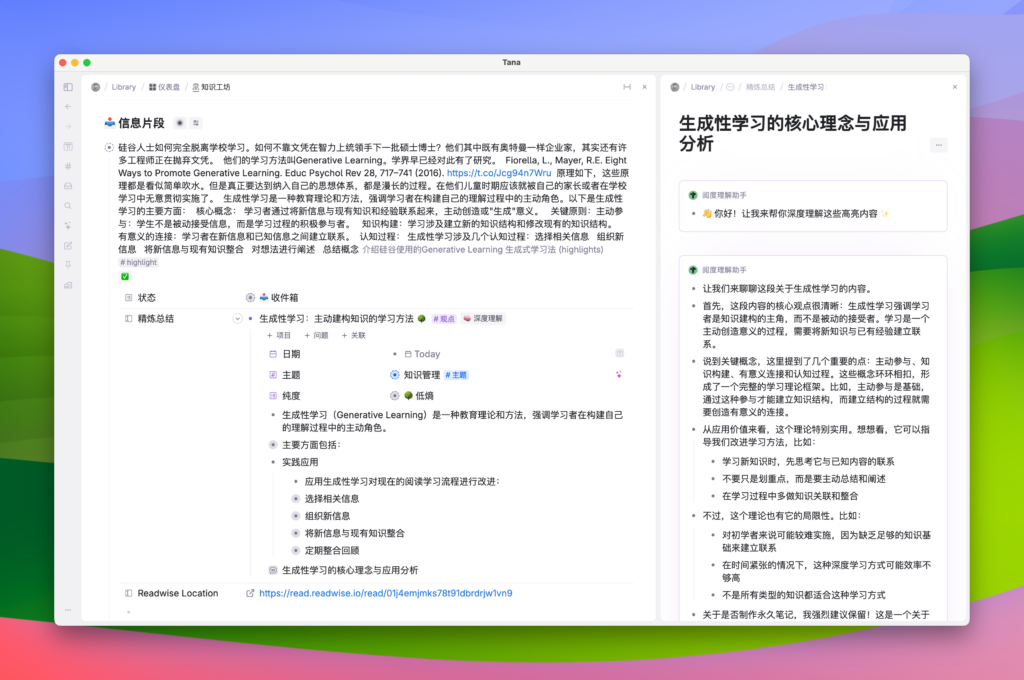
Task: Expand the 主要方面包括 bullet
Action: pyautogui.click(x=273, y=445)
